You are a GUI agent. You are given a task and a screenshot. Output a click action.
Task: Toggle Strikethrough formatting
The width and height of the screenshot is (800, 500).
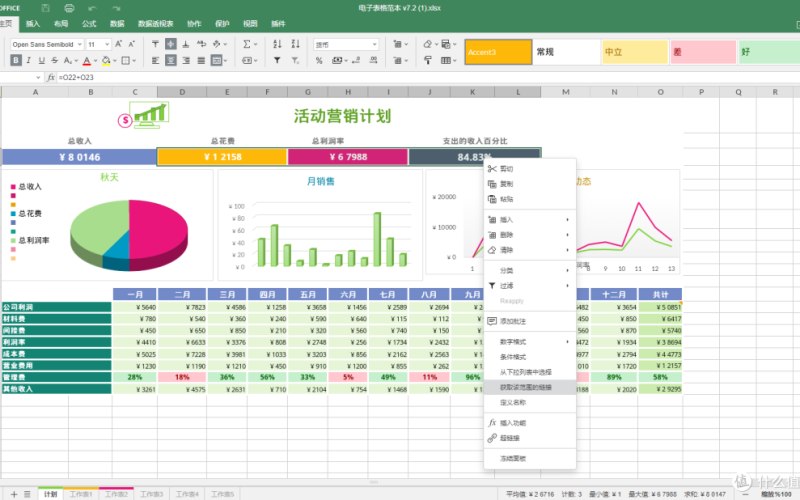pyautogui.click(x=55, y=60)
